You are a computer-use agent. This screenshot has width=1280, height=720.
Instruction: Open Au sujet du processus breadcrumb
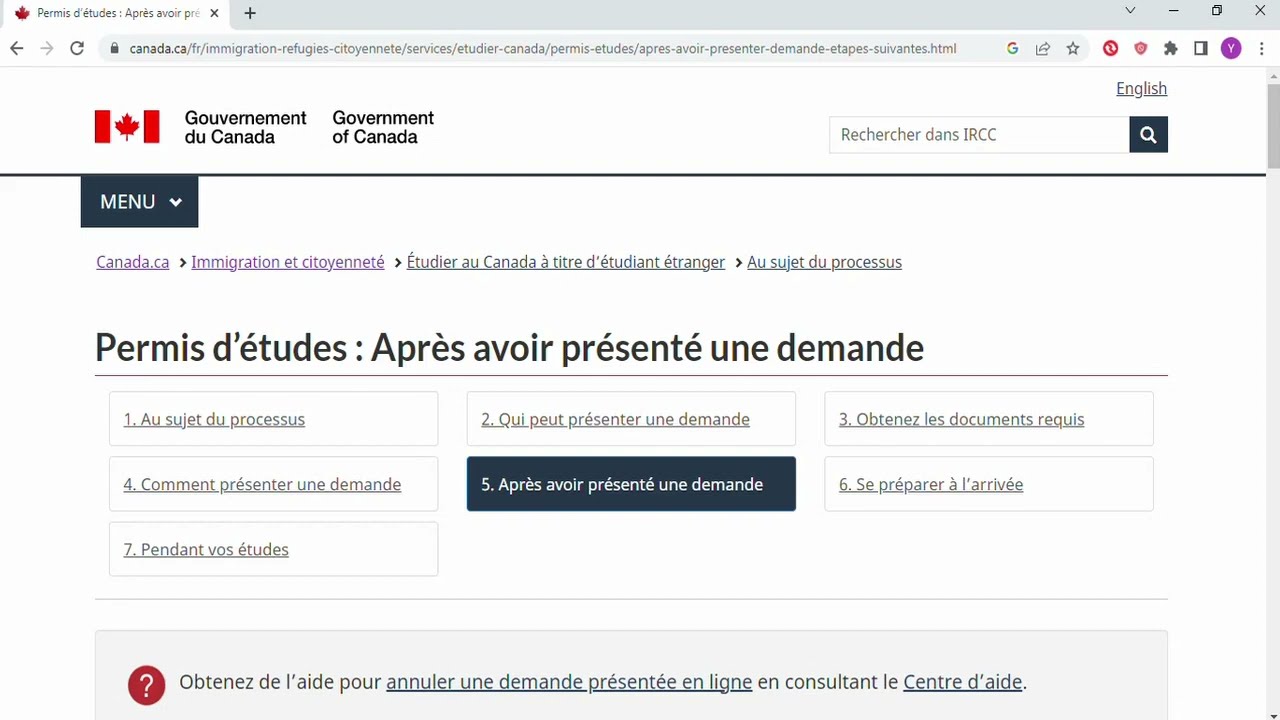(824, 262)
